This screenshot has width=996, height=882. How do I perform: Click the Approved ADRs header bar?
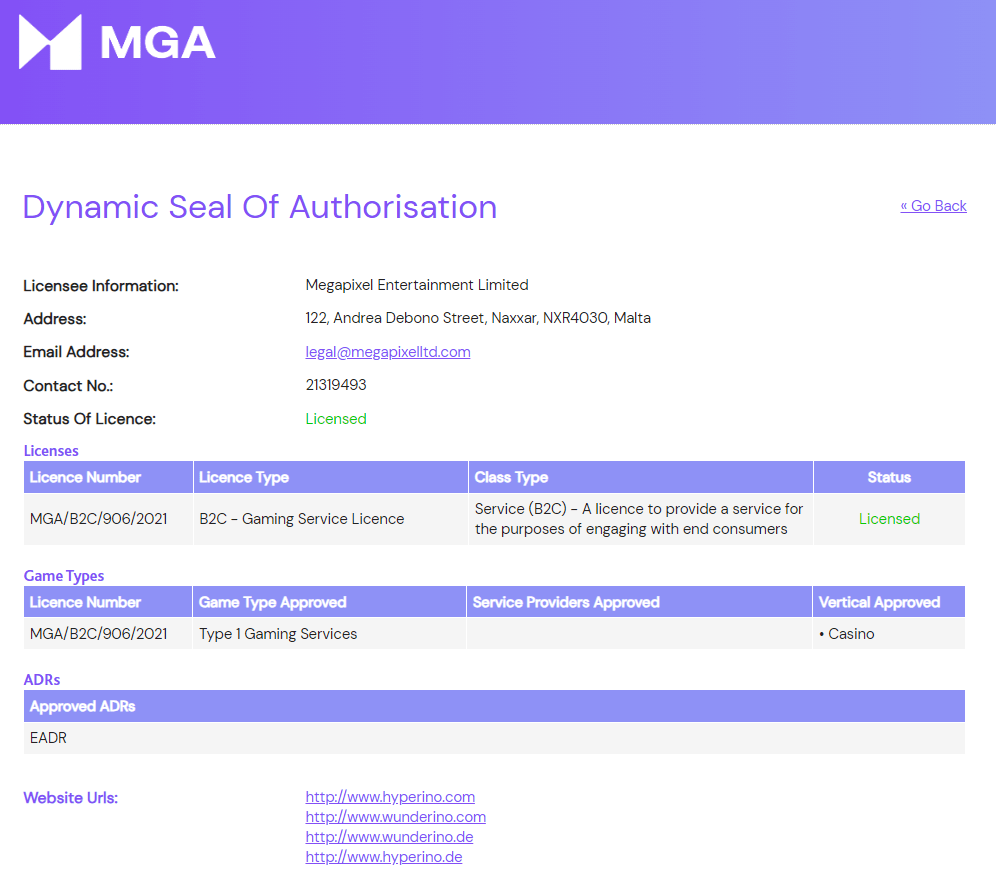(x=494, y=706)
